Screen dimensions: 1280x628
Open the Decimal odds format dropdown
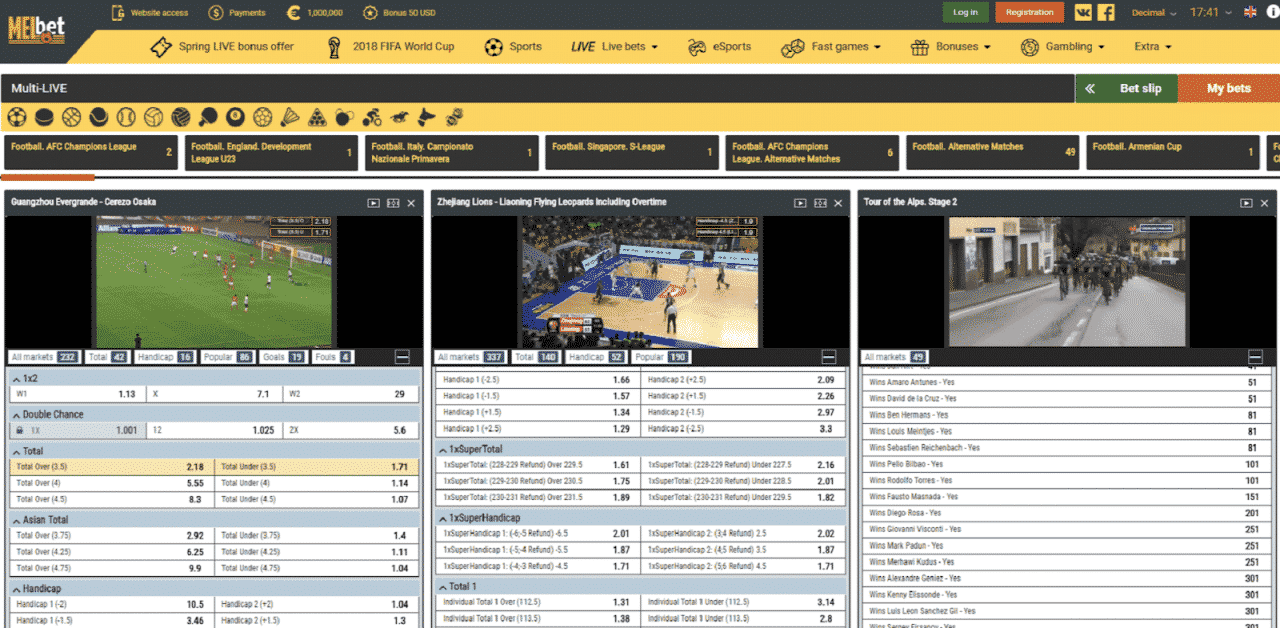click(x=1153, y=13)
